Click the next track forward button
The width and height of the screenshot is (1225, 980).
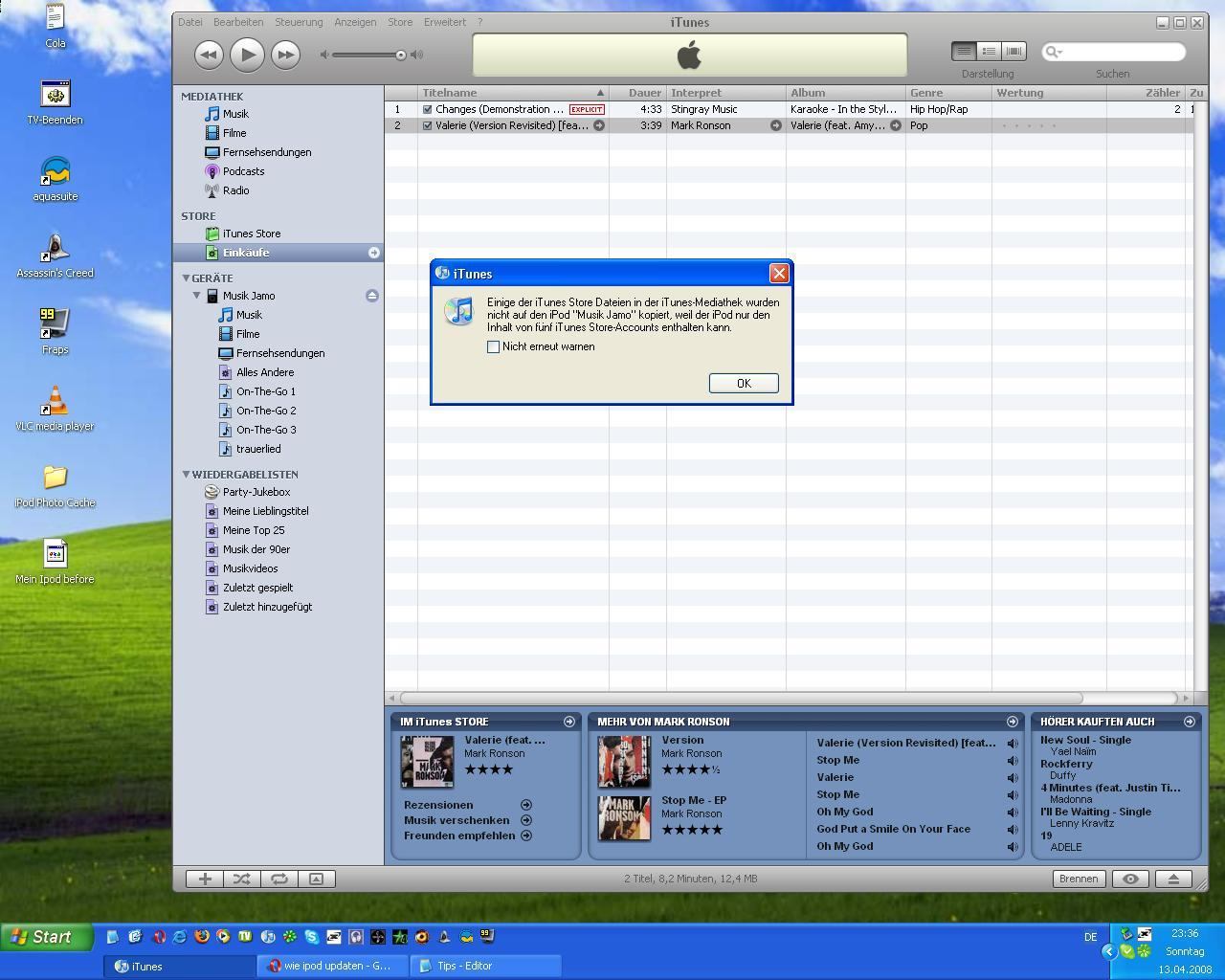(285, 55)
